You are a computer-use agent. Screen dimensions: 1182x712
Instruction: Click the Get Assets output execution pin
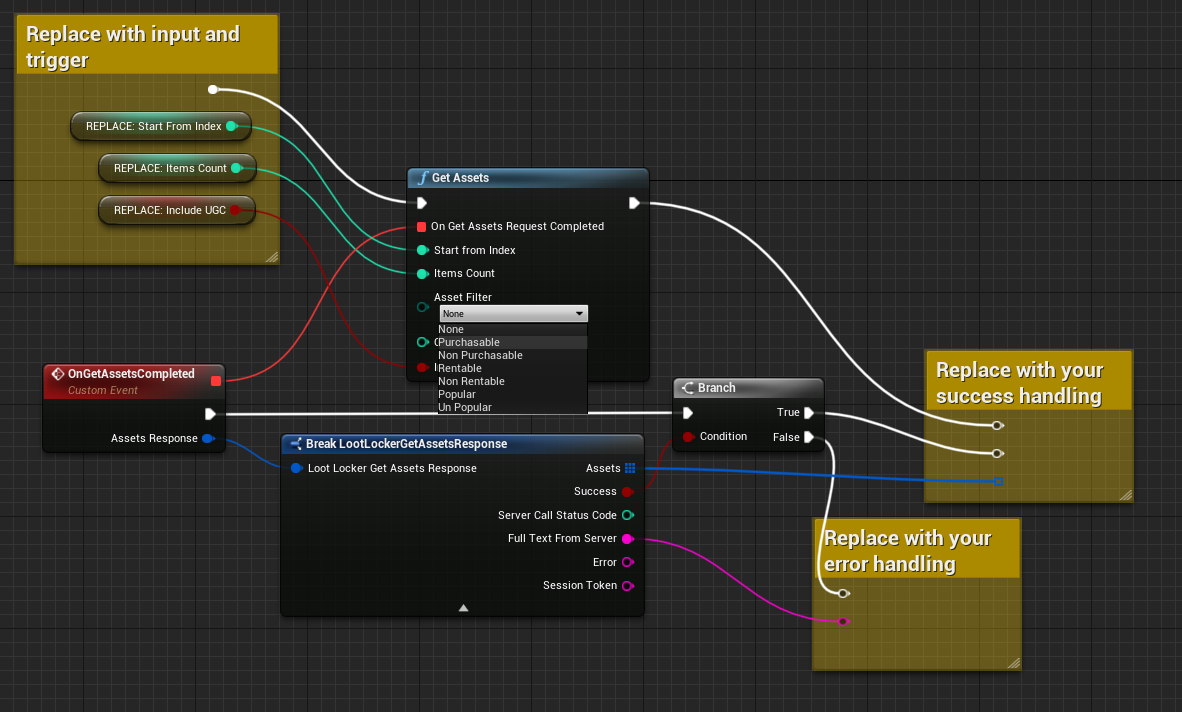coord(634,203)
